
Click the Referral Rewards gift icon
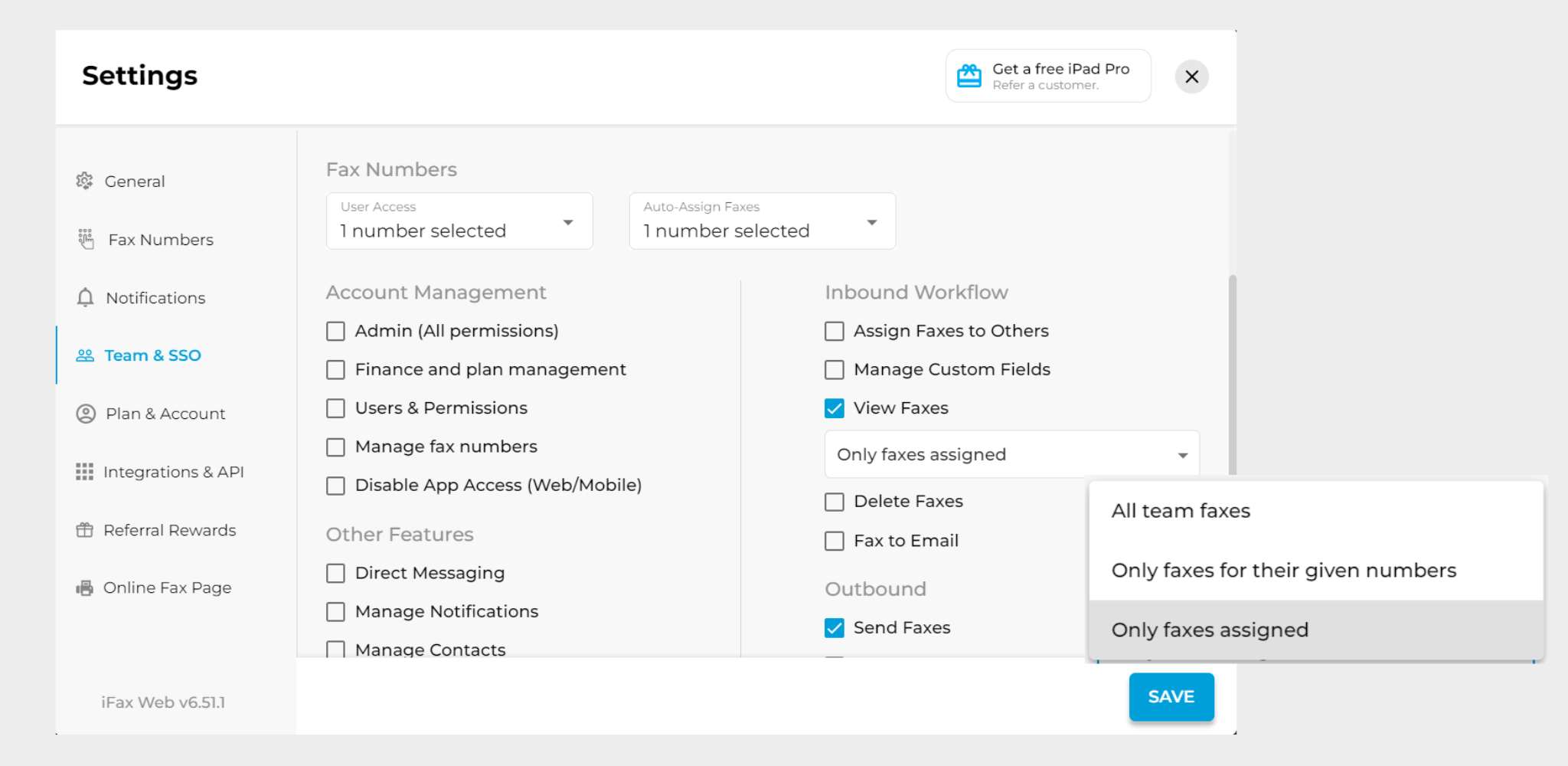pos(84,530)
